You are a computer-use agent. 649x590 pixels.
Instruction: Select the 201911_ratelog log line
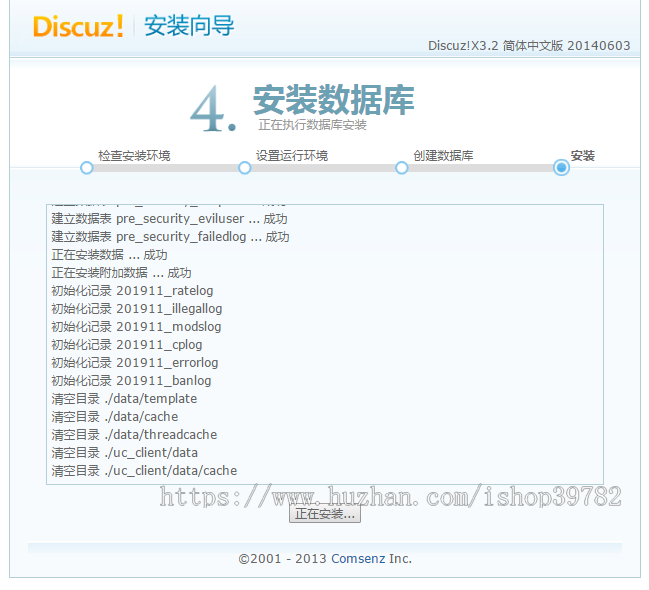pos(132,291)
